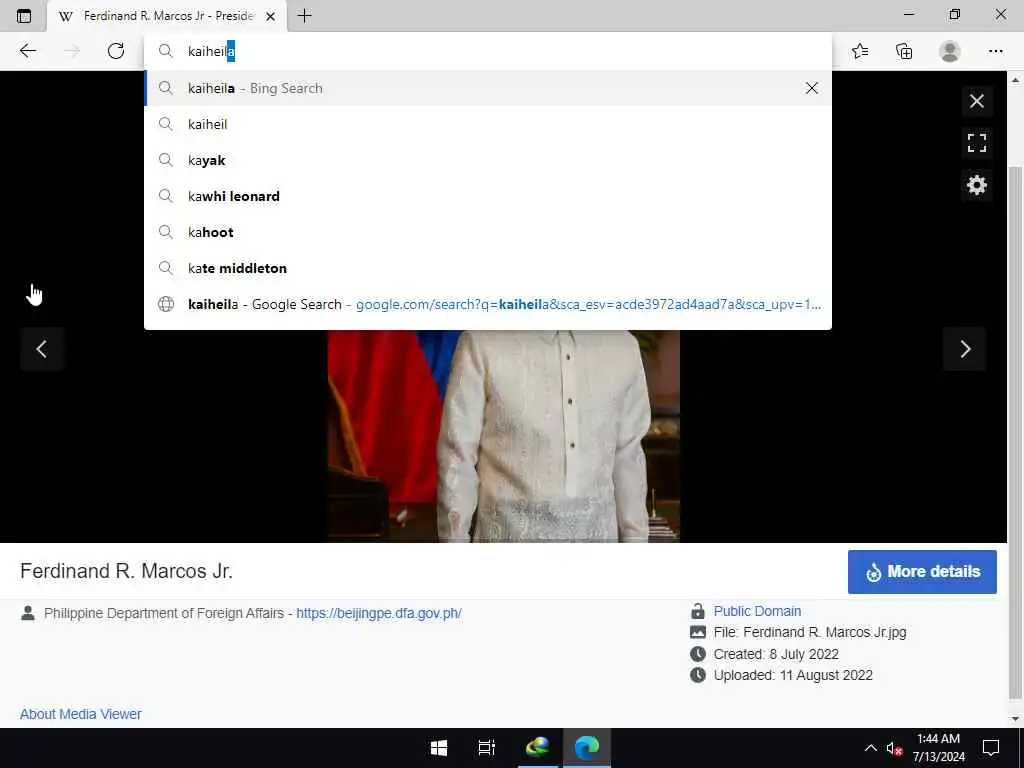Choose the kayak search suggestion
Screen dimensions: 1024x768
point(487,160)
